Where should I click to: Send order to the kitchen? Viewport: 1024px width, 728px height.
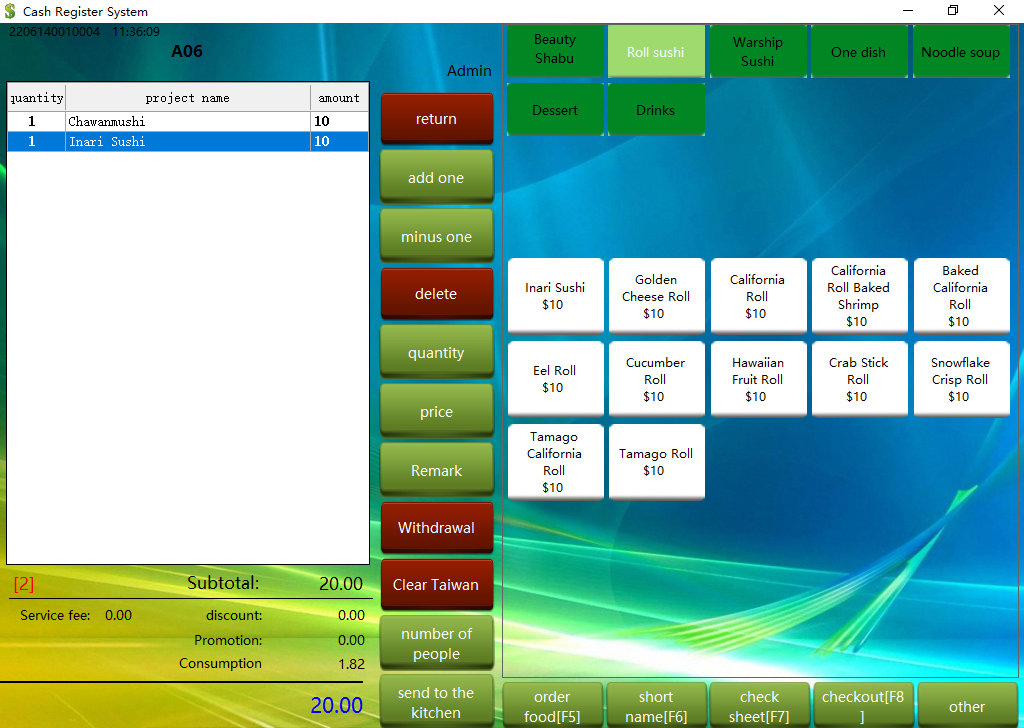point(436,702)
